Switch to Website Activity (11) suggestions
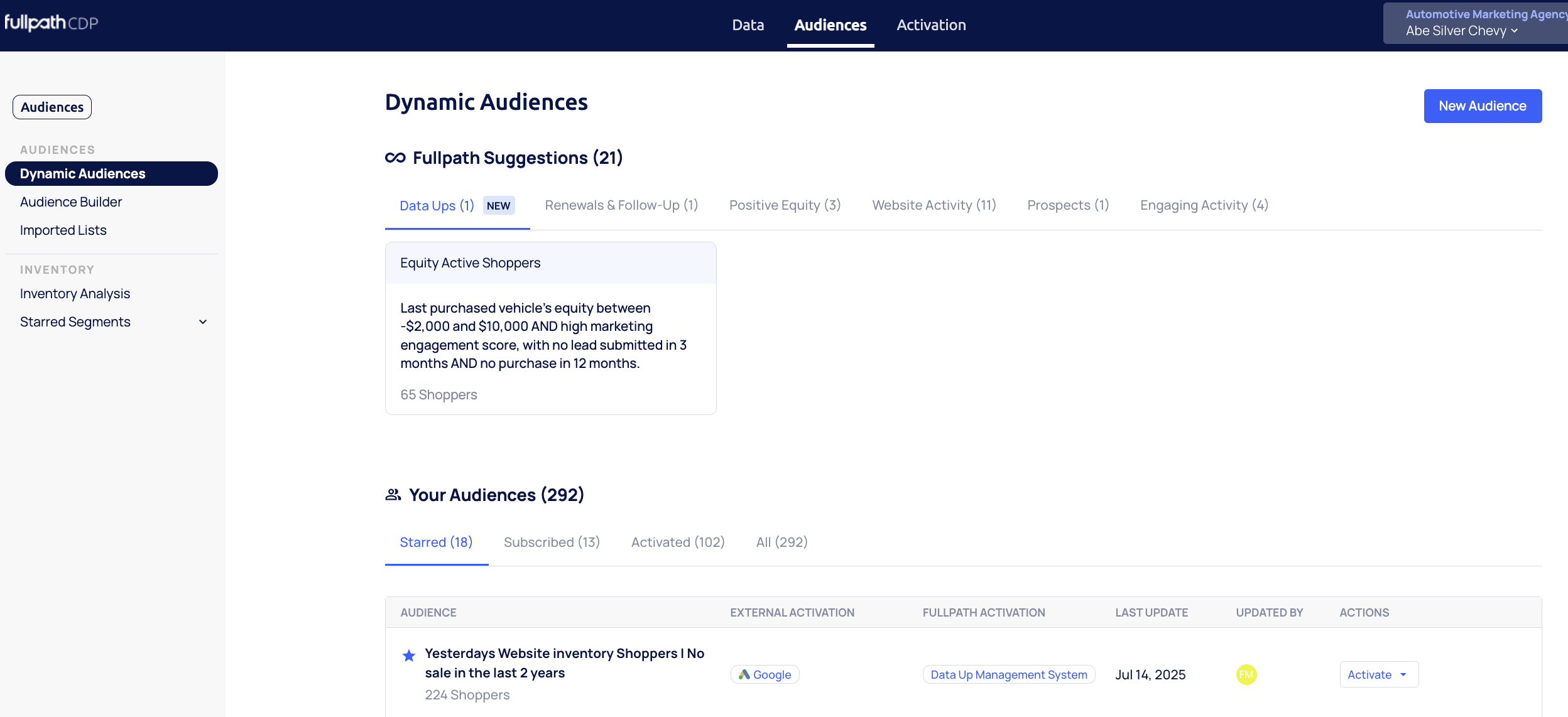This screenshot has width=1568, height=717. click(x=934, y=205)
